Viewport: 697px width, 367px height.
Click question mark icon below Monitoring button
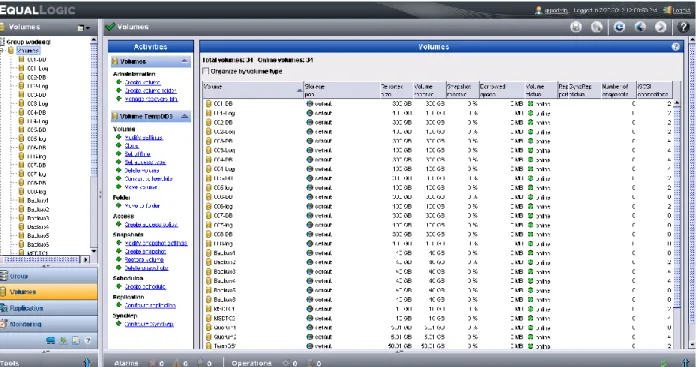tap(88, 341)
